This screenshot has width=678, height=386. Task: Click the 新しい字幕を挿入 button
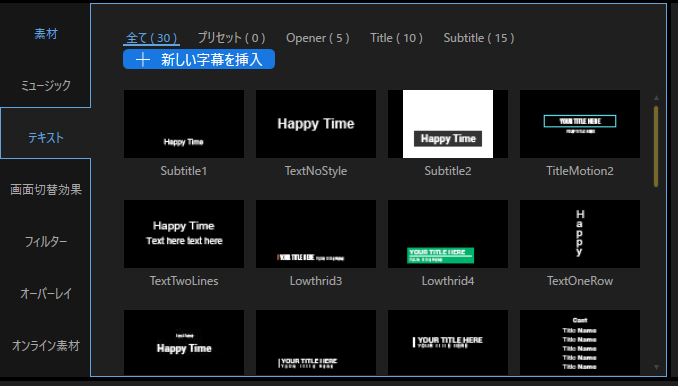199,59
